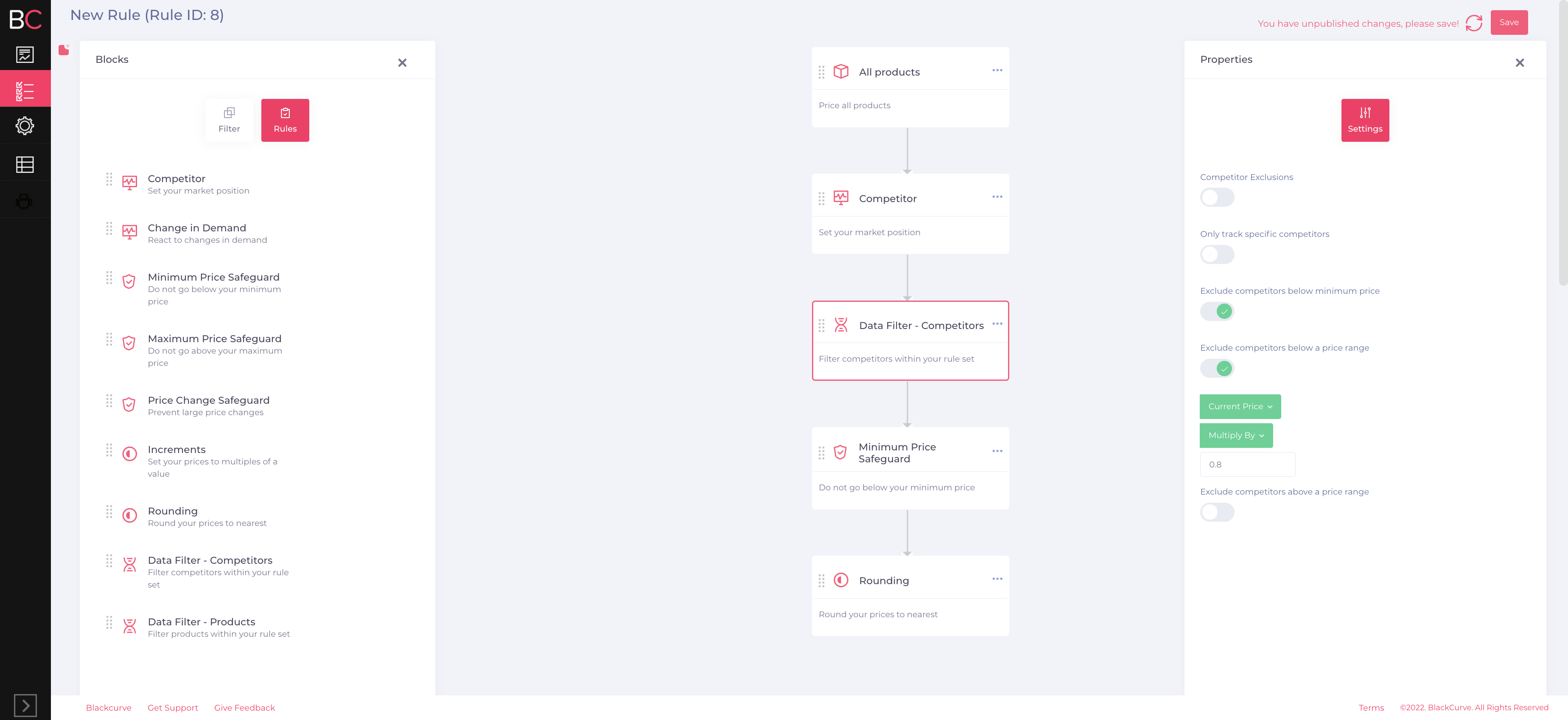Open the Current Price dropdown

(x=1240, y=406)
